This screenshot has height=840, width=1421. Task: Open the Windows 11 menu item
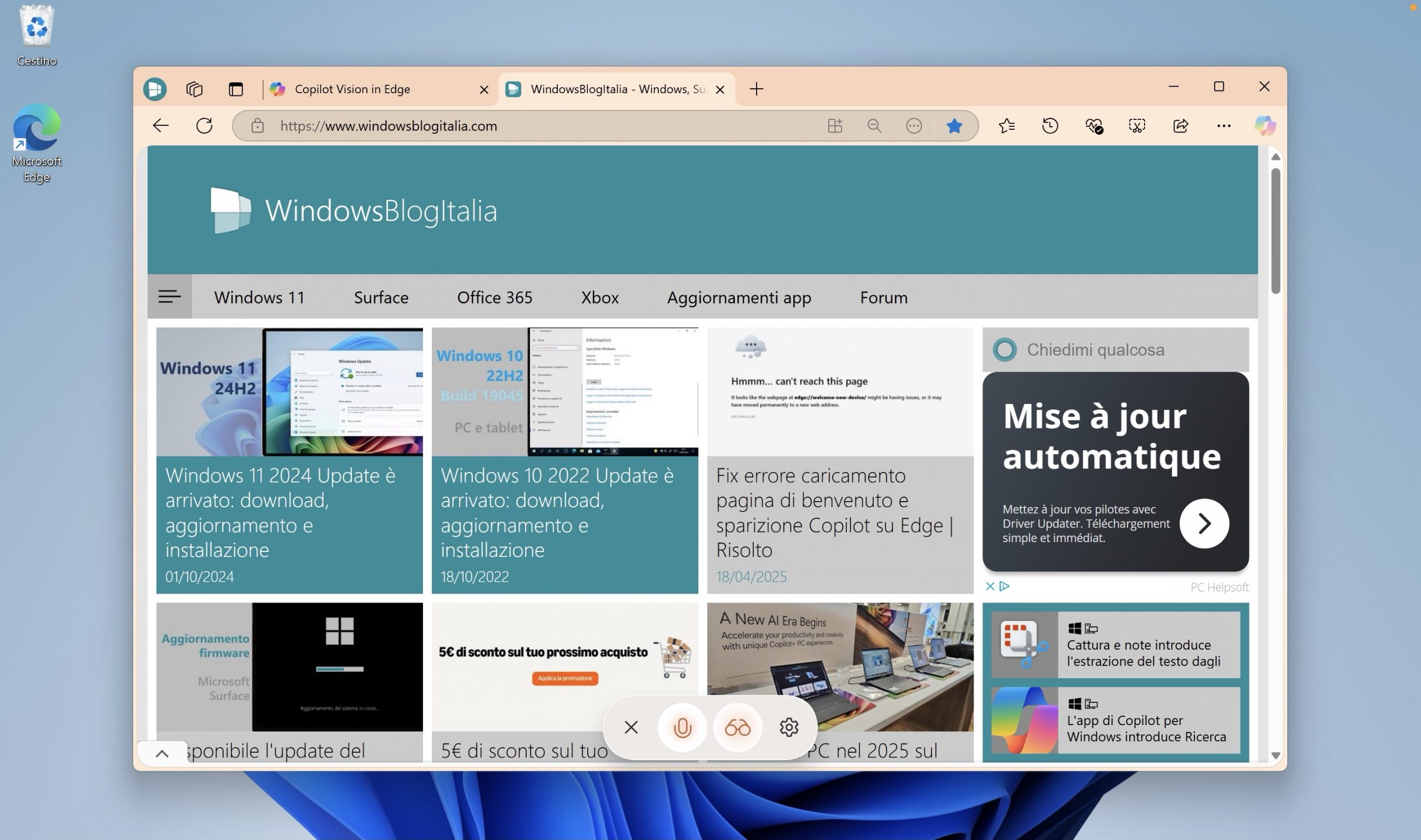(x=259, y=297)
